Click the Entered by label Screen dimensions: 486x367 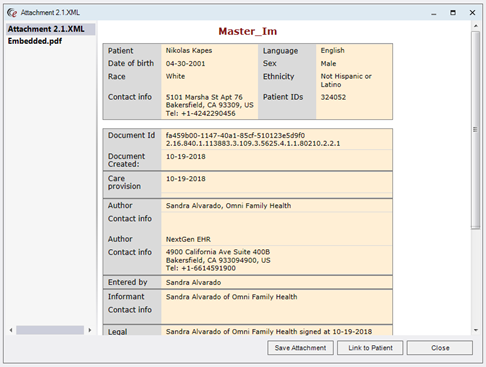pos(127,282)
